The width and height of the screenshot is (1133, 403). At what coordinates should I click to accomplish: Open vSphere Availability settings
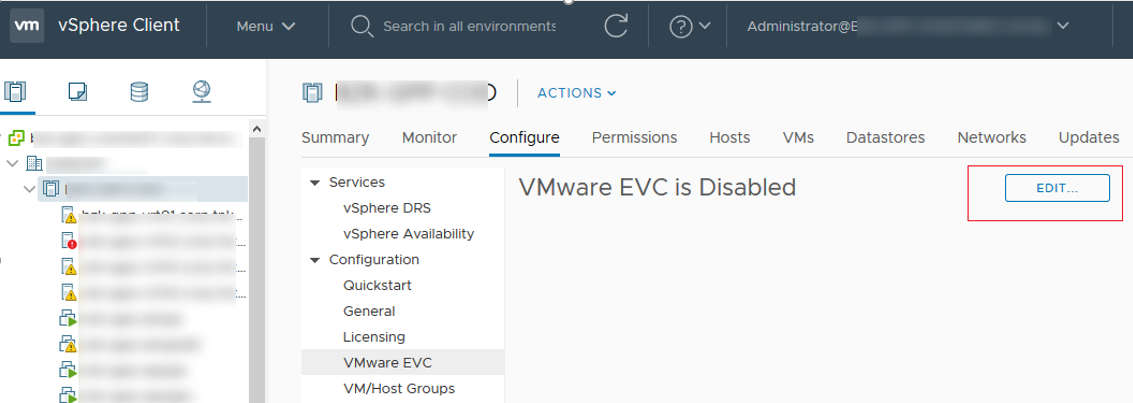(x=409, y=233)
